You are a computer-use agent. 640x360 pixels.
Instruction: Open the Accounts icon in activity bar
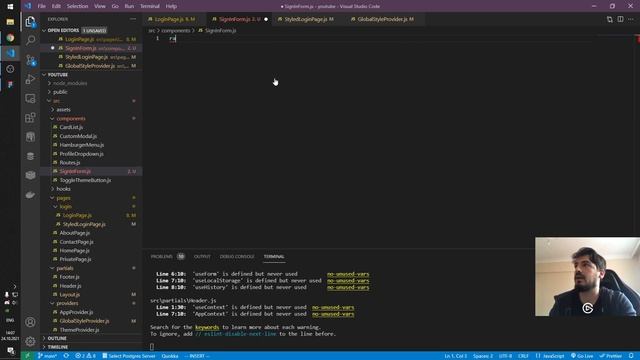click(30, 322)
